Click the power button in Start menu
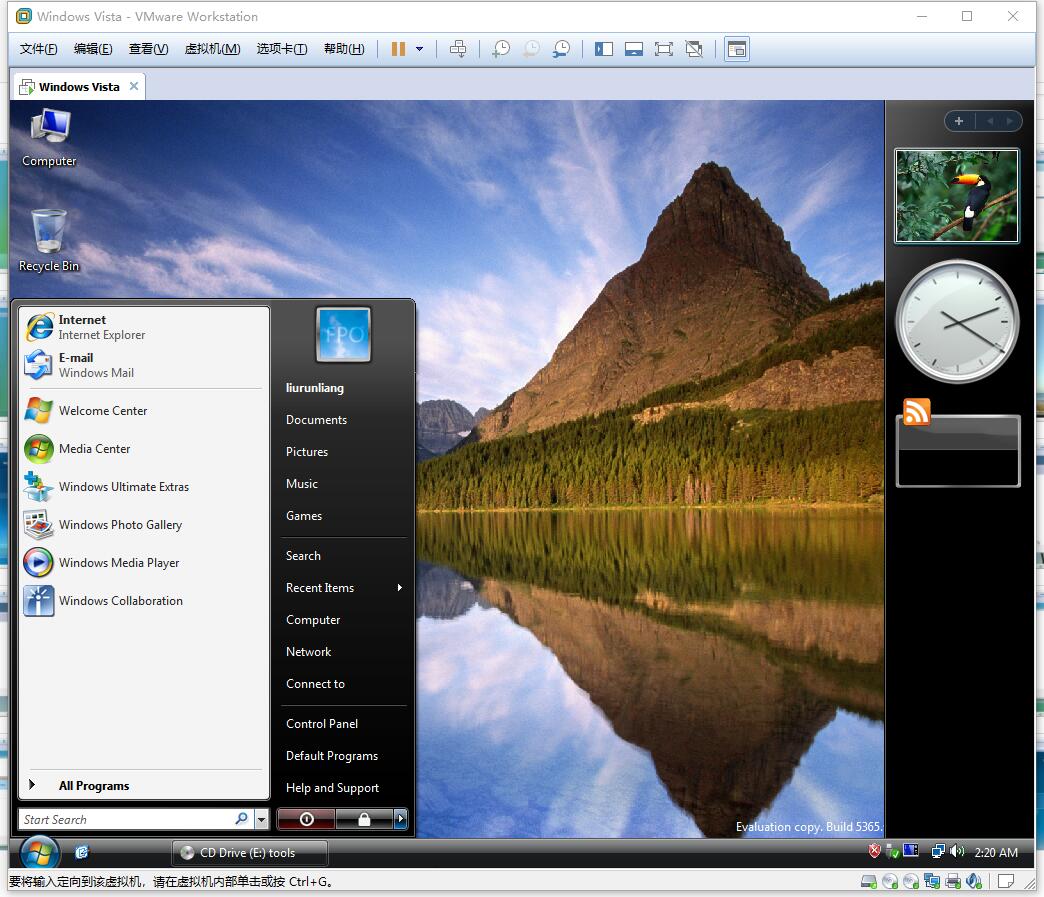The width and height of the screenshot is (1044, 897). click(306, 819)
